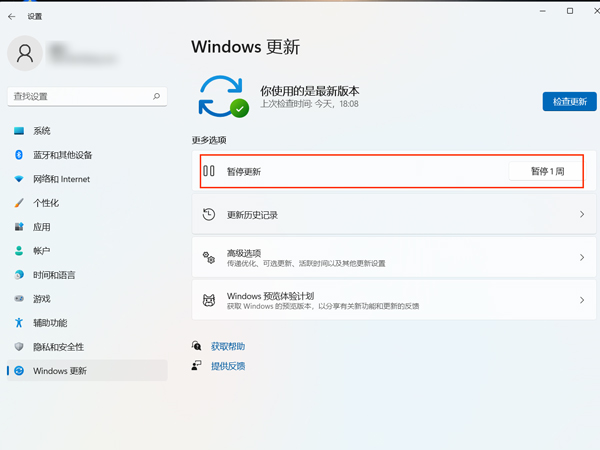
Task: Open 网络和 Internet category
Action: coord(87,179)
